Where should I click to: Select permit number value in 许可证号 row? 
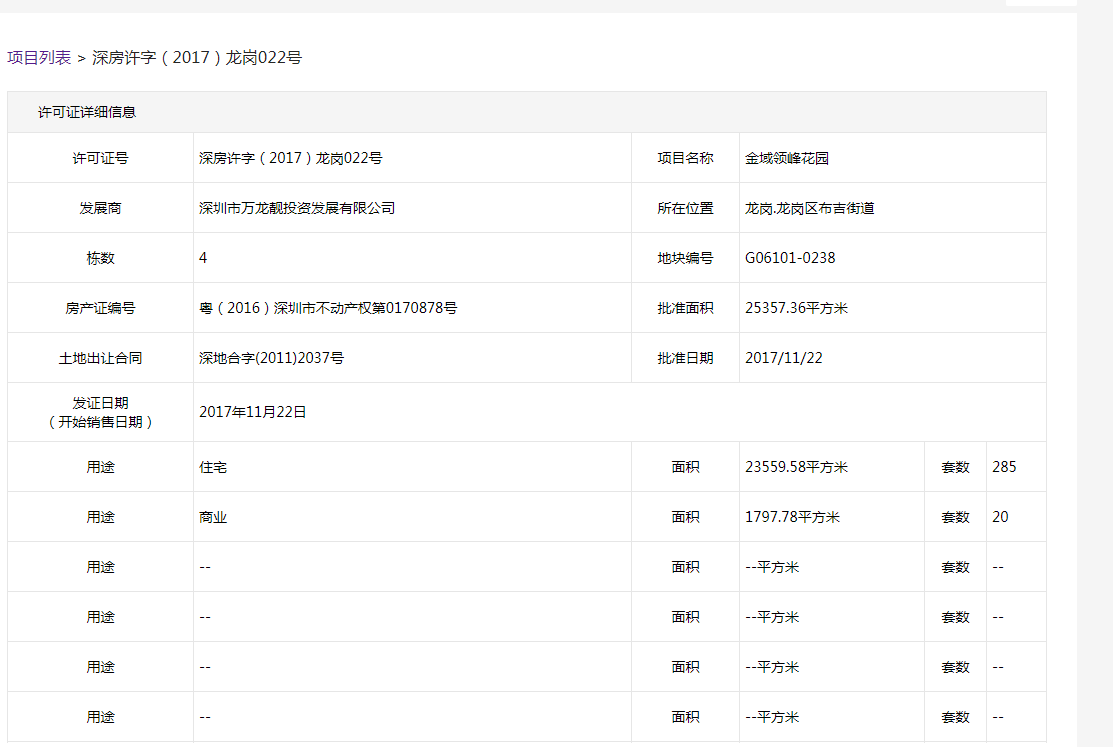click(x=290, y=158)
